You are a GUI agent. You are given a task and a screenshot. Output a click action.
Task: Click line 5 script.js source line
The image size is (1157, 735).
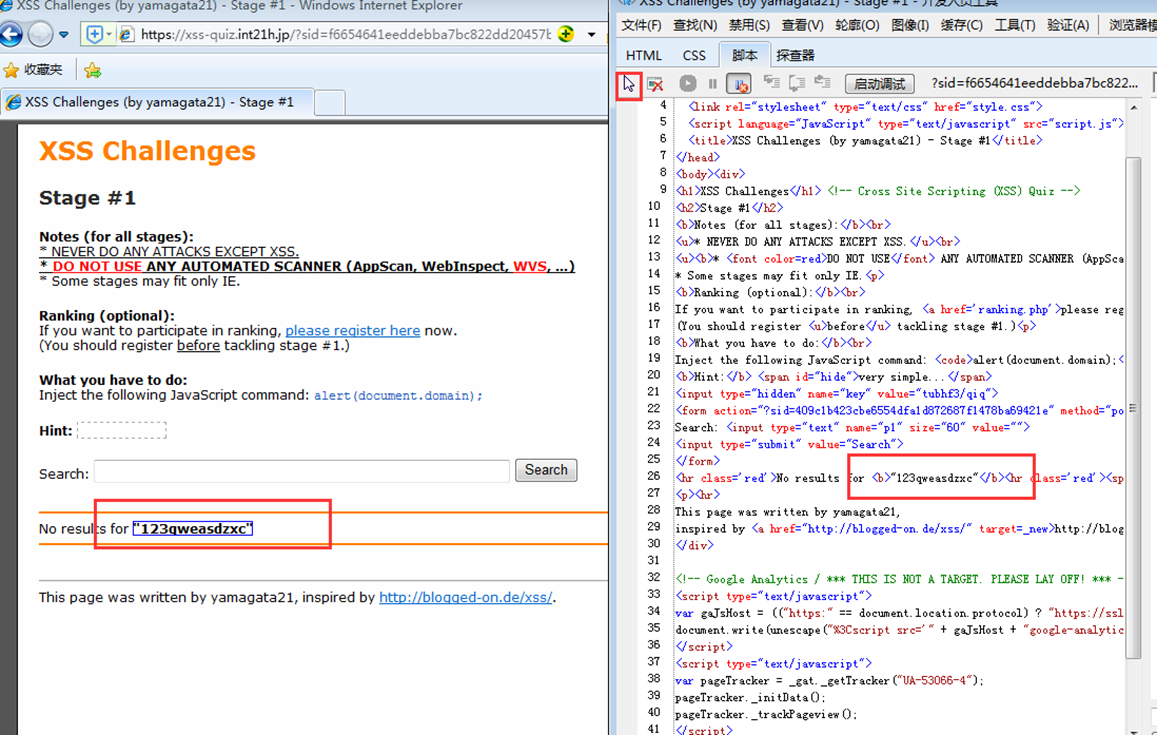coord(906,123)
